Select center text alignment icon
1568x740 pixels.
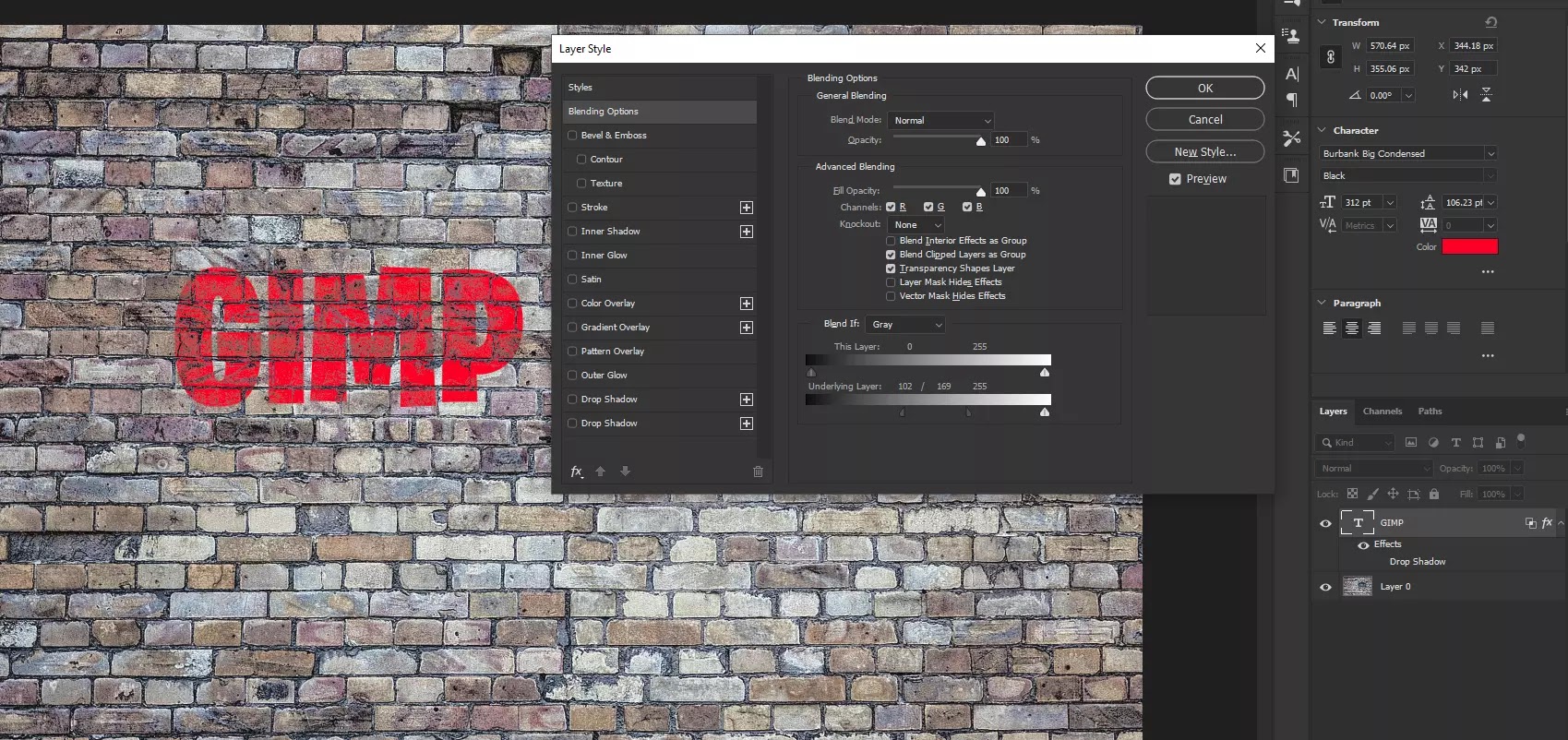tap(1352, 328)
